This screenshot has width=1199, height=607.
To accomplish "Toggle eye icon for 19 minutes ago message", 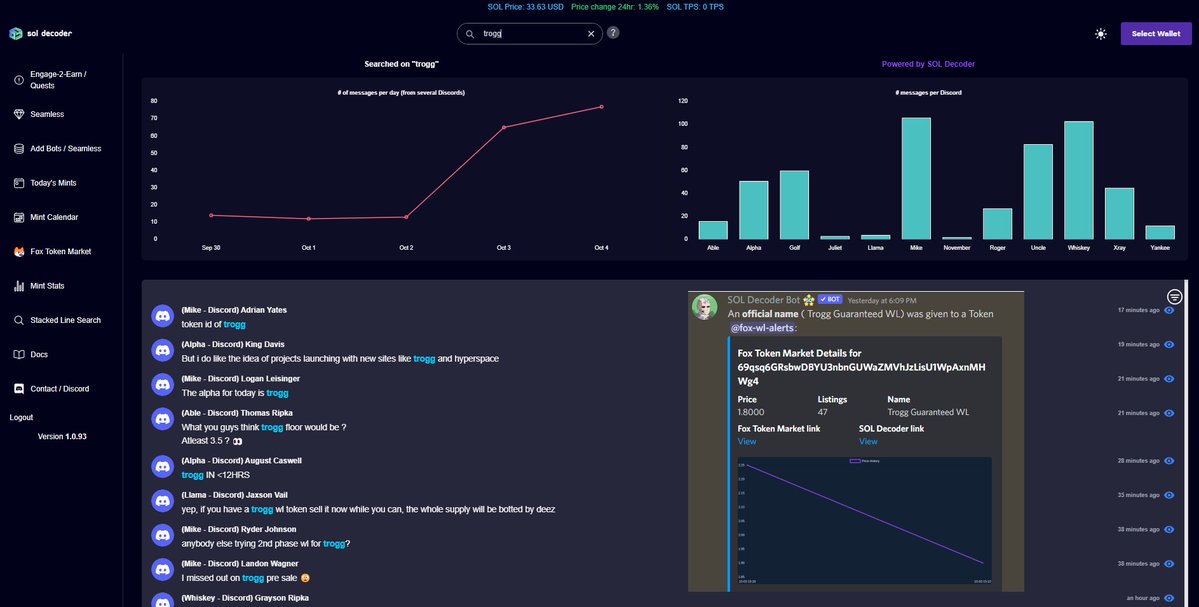I will [x=1168, y=345].
